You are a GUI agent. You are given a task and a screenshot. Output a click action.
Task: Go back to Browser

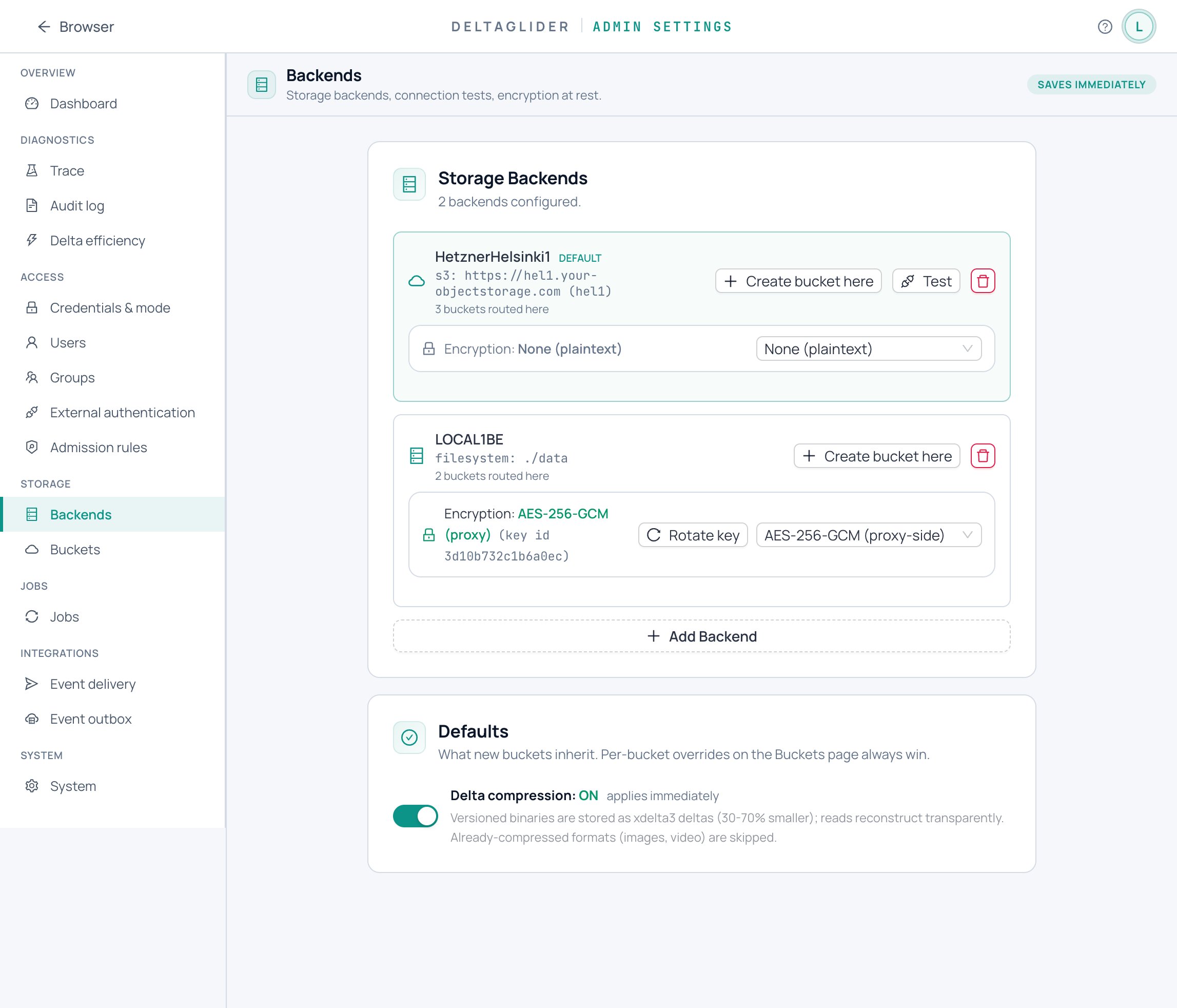(75, 27)
